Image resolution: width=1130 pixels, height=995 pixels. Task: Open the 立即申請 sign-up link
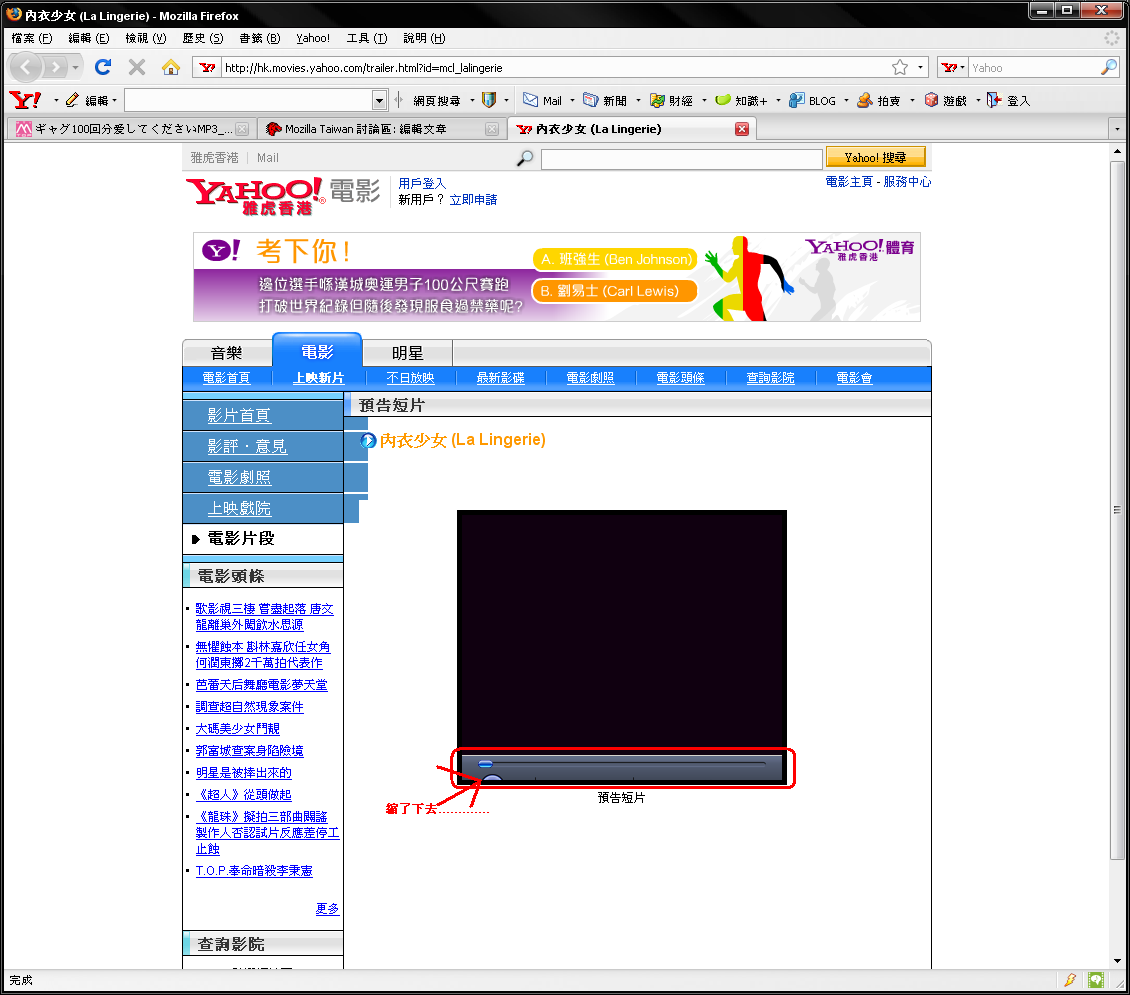point(473,199)
